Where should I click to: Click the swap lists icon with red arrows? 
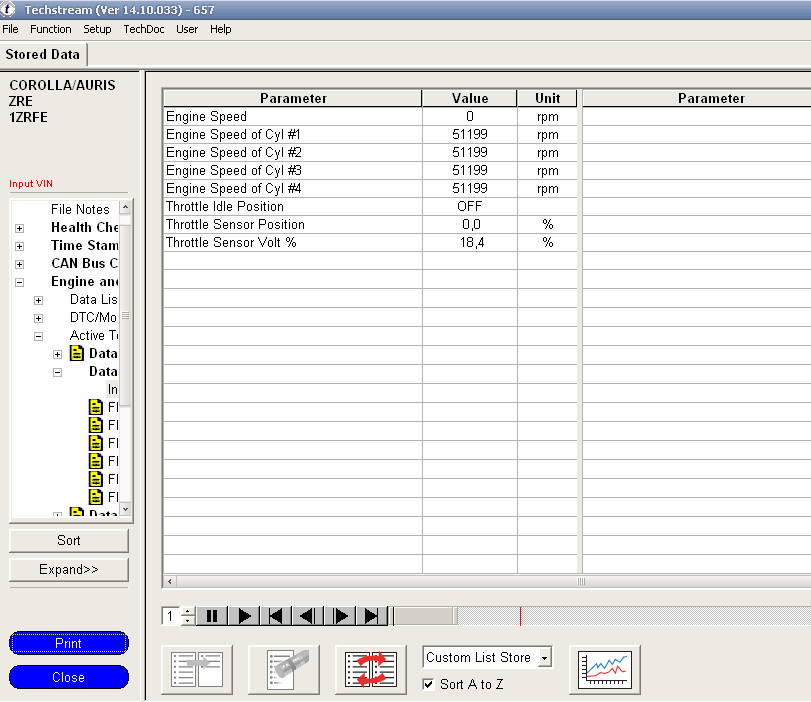pos(371,669)
